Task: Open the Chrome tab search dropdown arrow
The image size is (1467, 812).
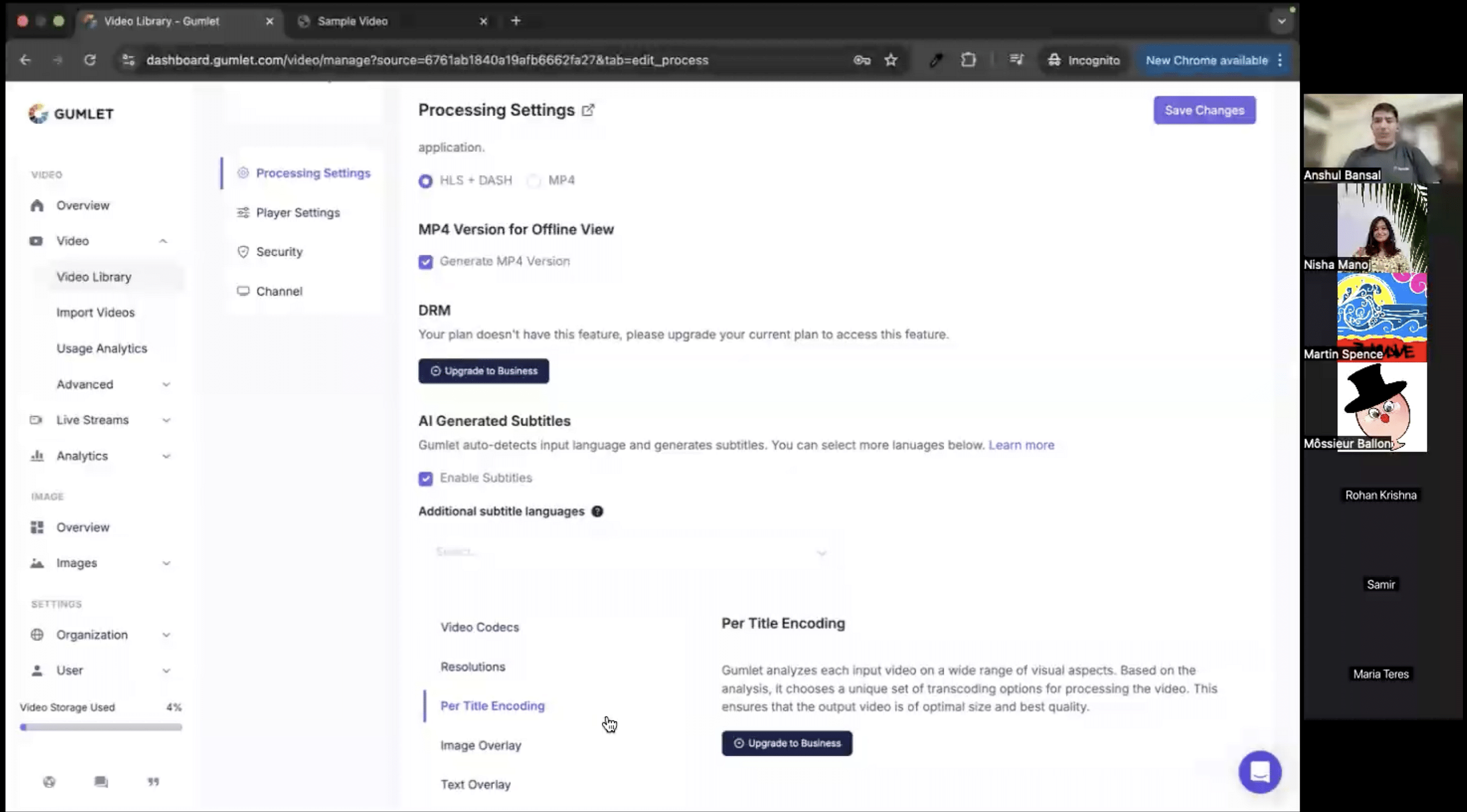Action: tap(1282, 21)
